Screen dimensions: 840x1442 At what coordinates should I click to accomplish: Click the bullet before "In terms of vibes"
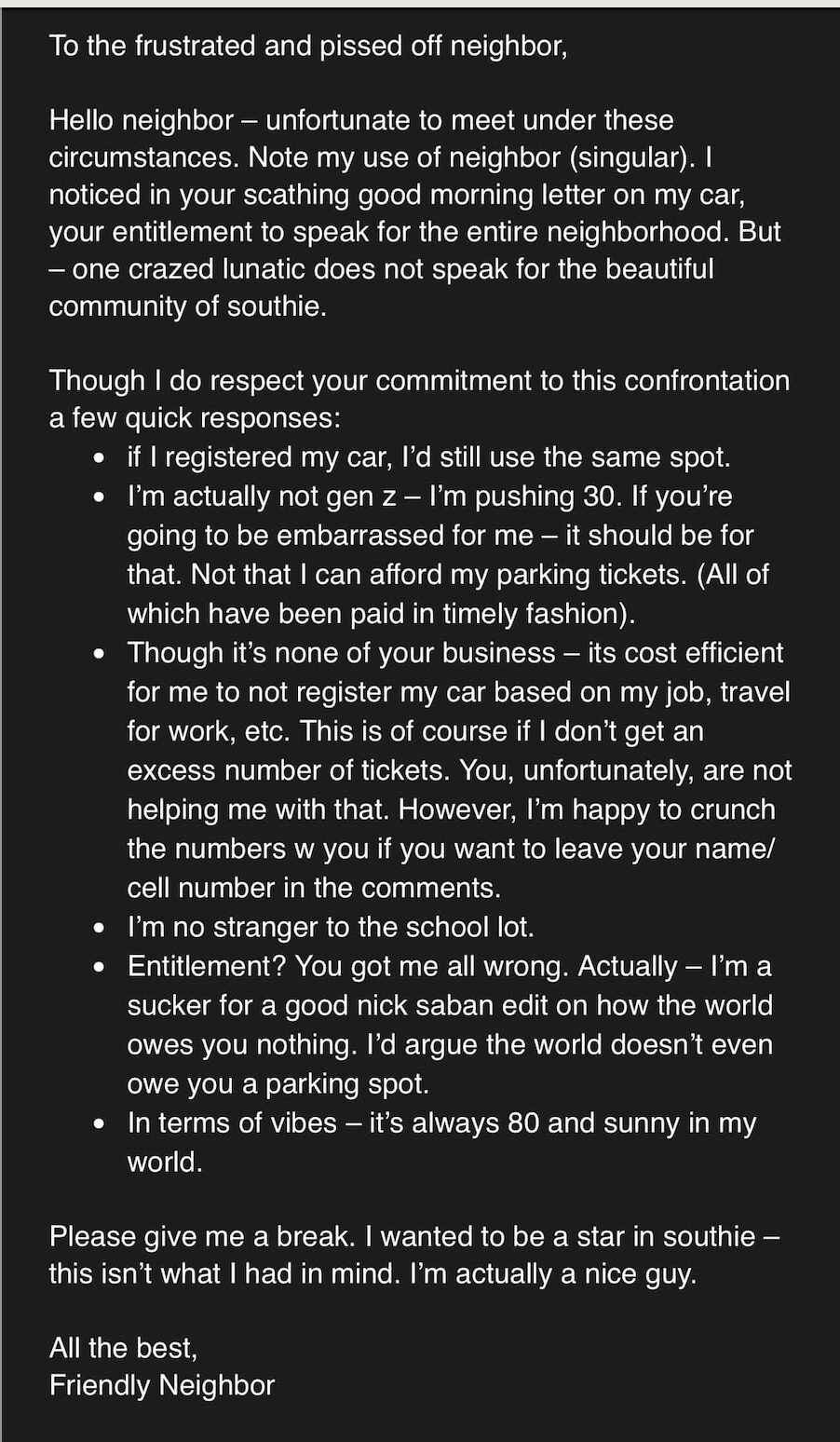pyautogui.click(x=100, y=1123)
